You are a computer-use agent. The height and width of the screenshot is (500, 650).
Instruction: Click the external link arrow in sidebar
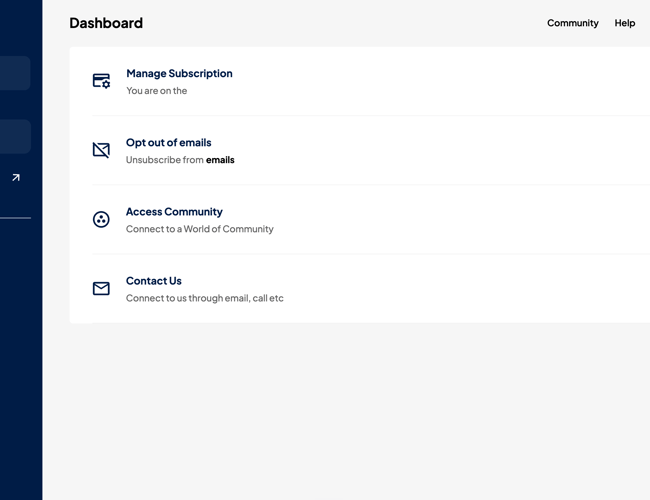click(x=16, y=177)
